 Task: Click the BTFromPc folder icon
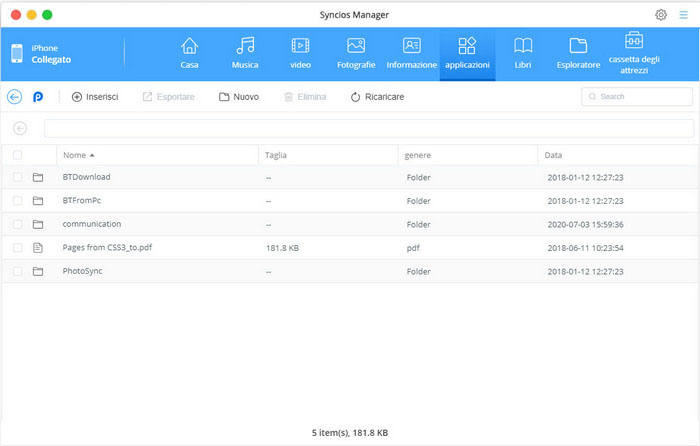coord(38,201)
